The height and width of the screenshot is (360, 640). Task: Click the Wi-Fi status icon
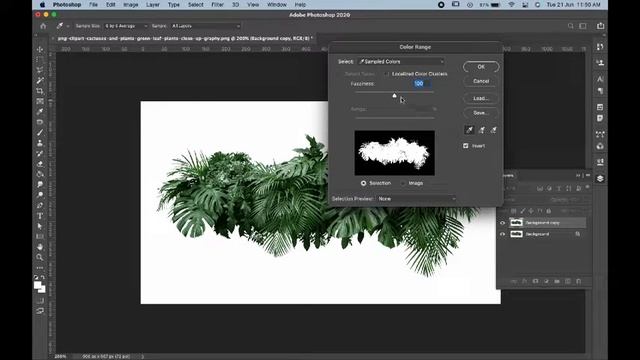[x=511, y=5]
